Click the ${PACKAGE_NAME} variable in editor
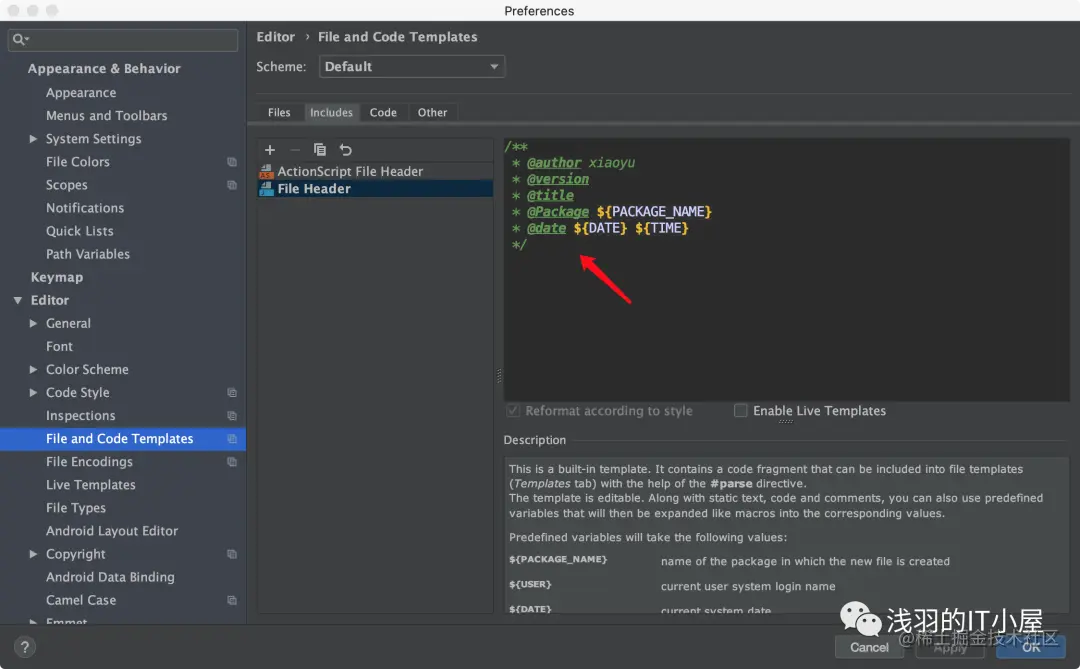 (654, 212)
